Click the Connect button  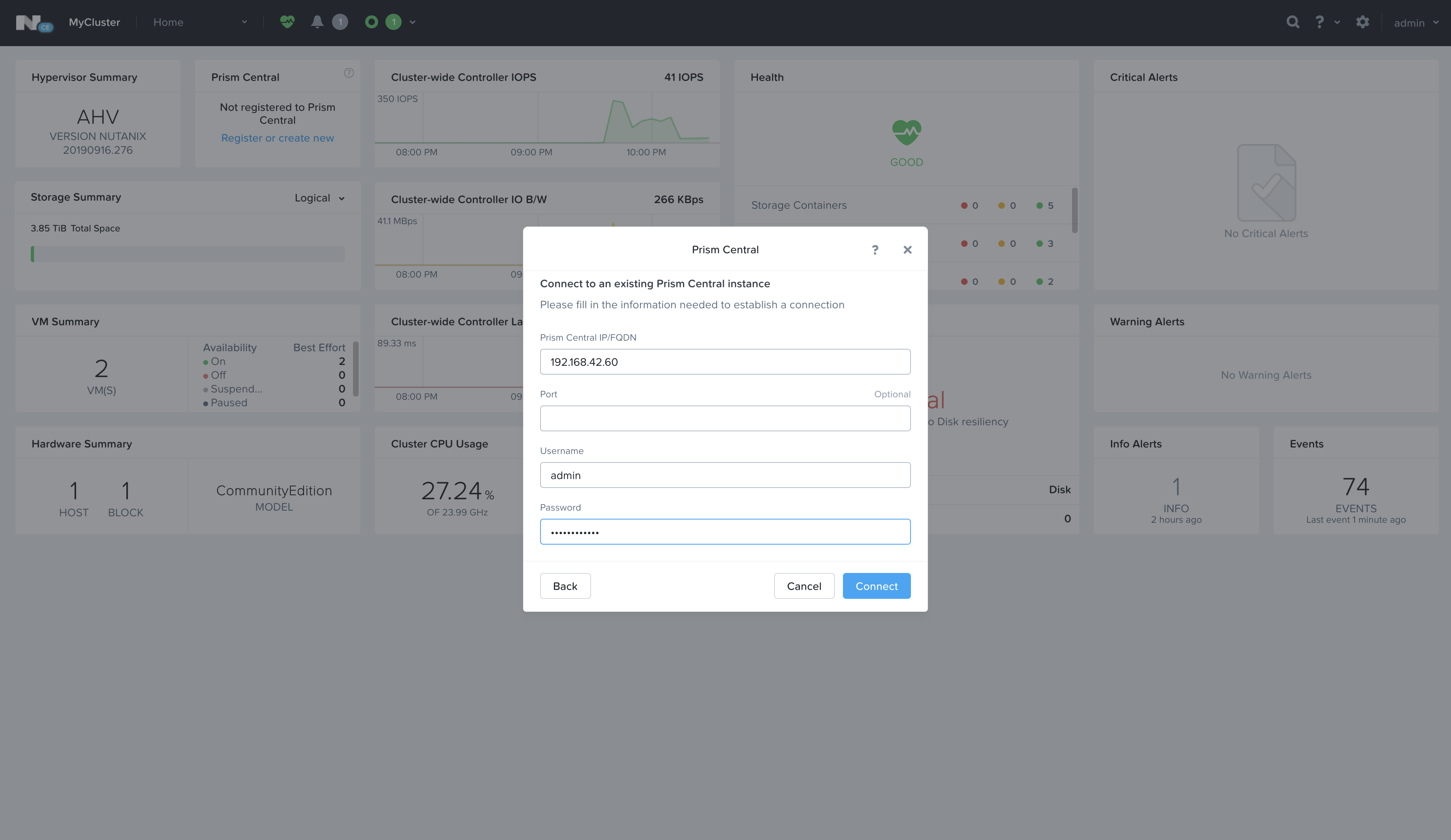coord(876,586)
